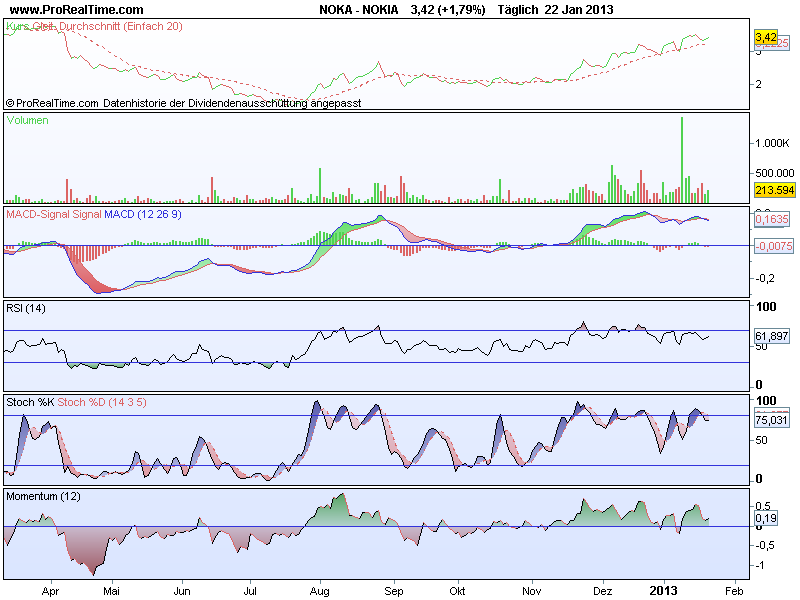
Task: Click the Mai label on the time axis
Action: [111, 591]
